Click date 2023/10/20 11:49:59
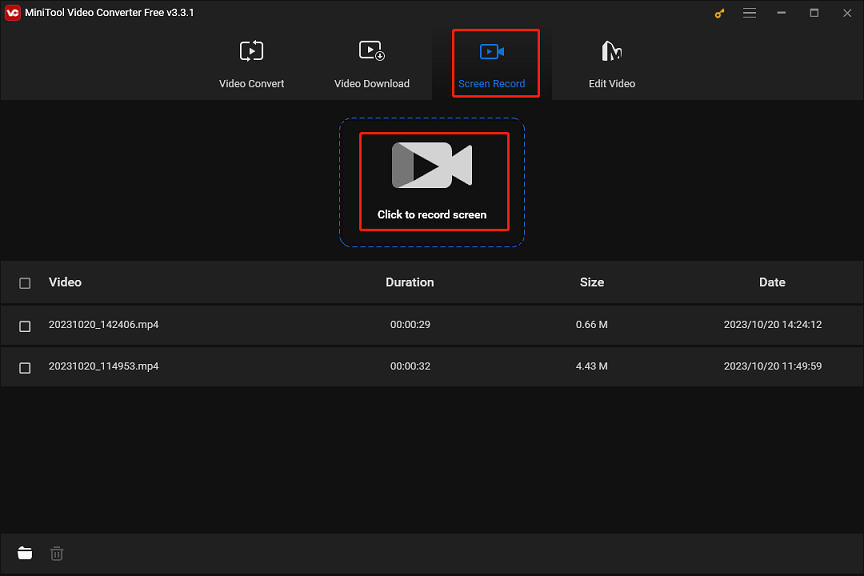Screen dimensions: 864x576 (773, 366)
